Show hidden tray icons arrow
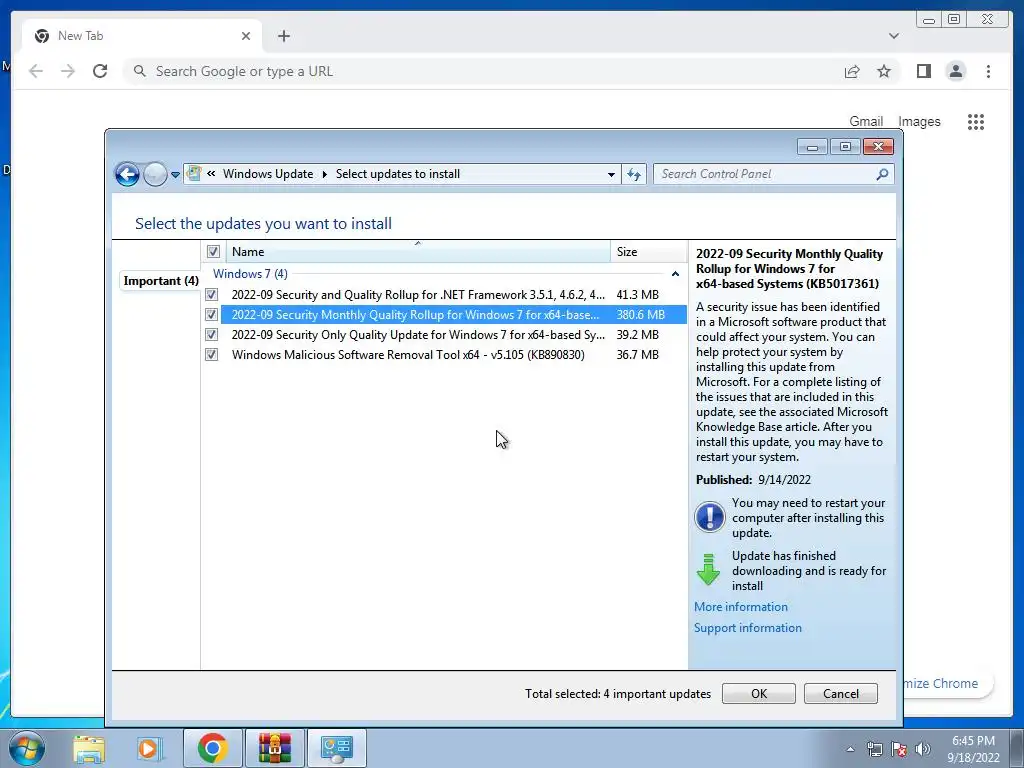Viewport: 1024px width, 768px height. click(850, 749)
